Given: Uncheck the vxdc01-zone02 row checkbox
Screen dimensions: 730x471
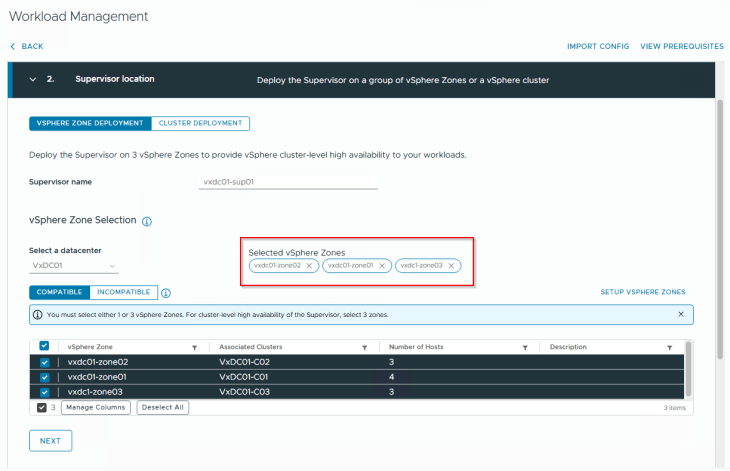Looking at the screenshot, I should point(44,362).
